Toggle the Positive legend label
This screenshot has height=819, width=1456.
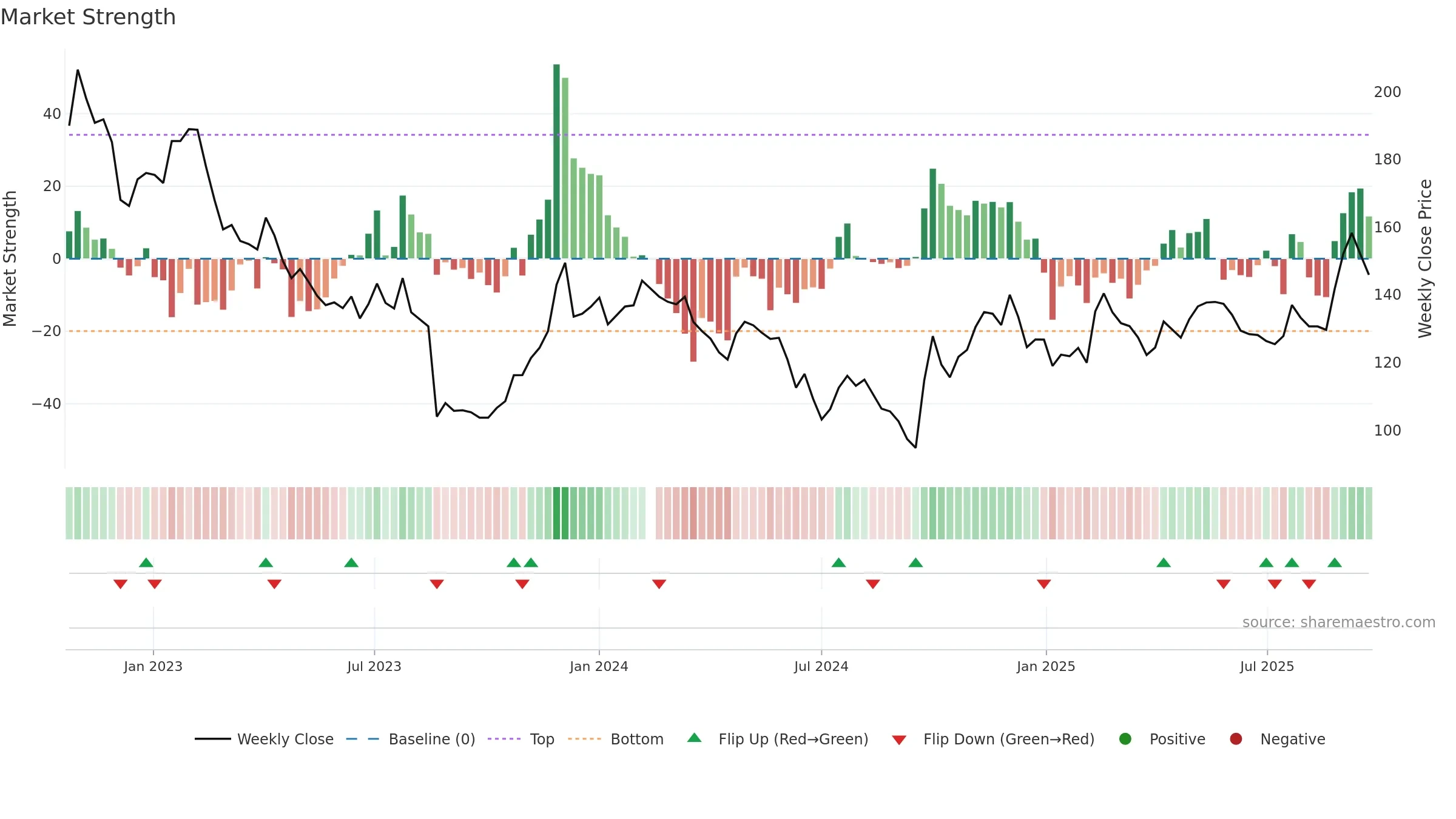1178,739
